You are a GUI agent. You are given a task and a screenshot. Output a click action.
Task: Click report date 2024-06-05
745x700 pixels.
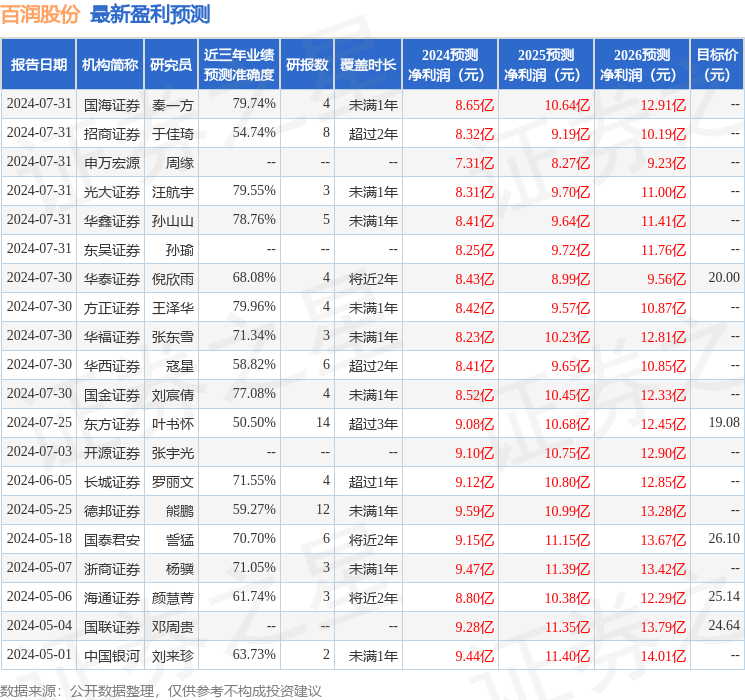(x=39, y=480)
